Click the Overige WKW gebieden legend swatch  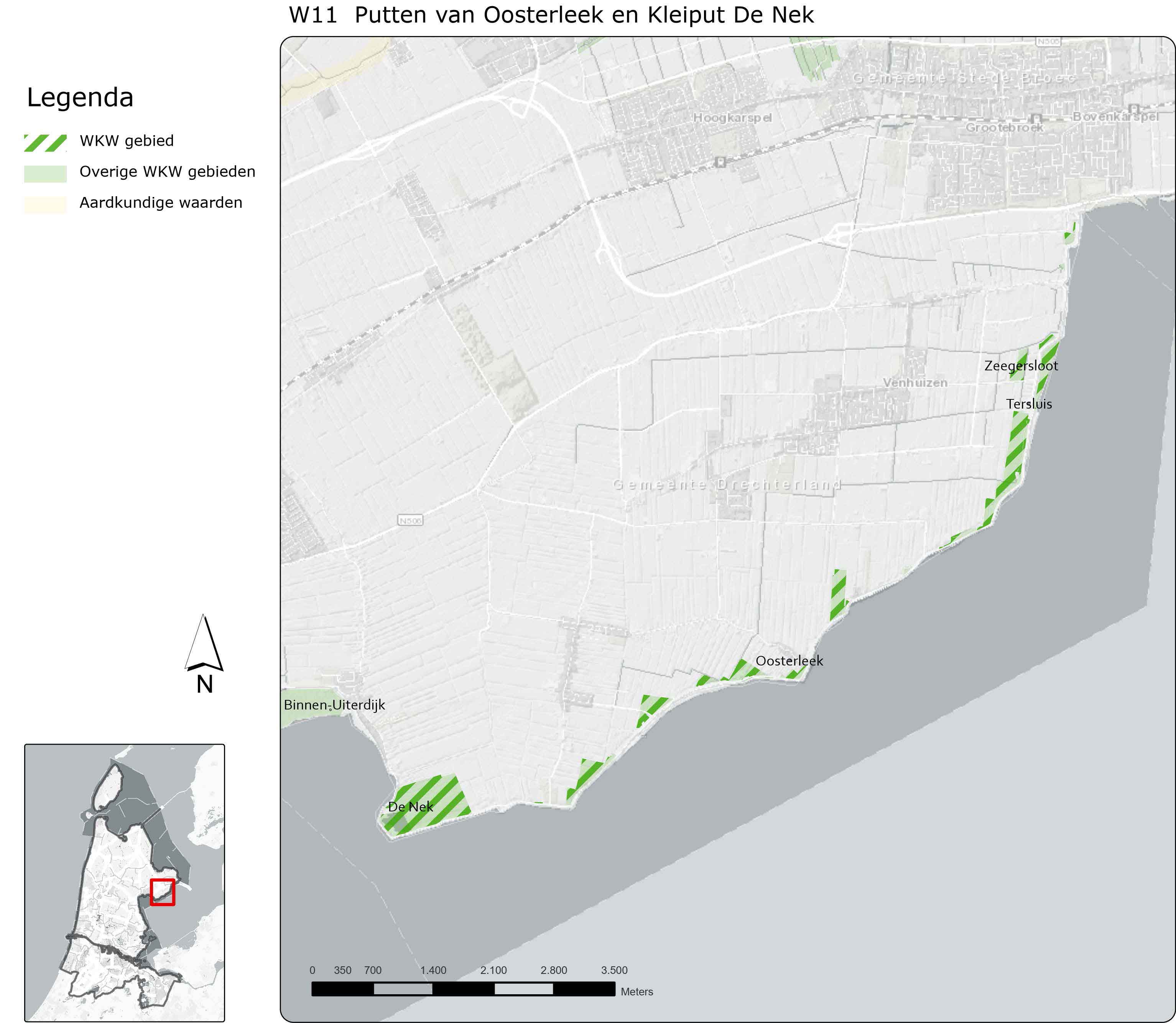pos(45,174)
